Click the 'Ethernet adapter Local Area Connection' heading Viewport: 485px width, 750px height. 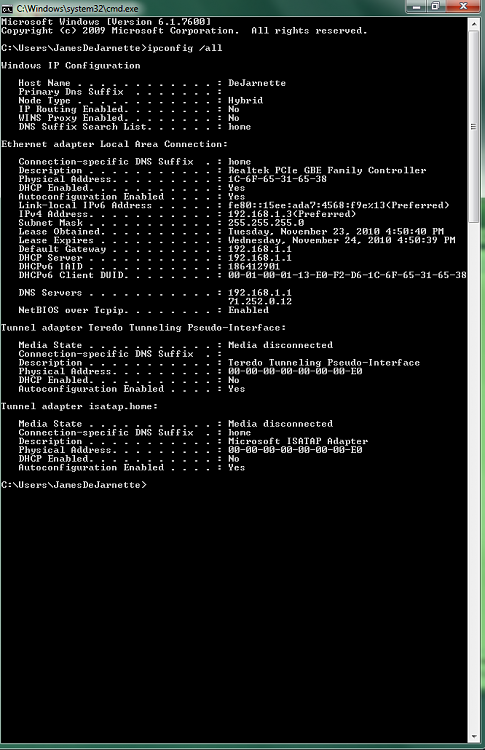[114, 144]
